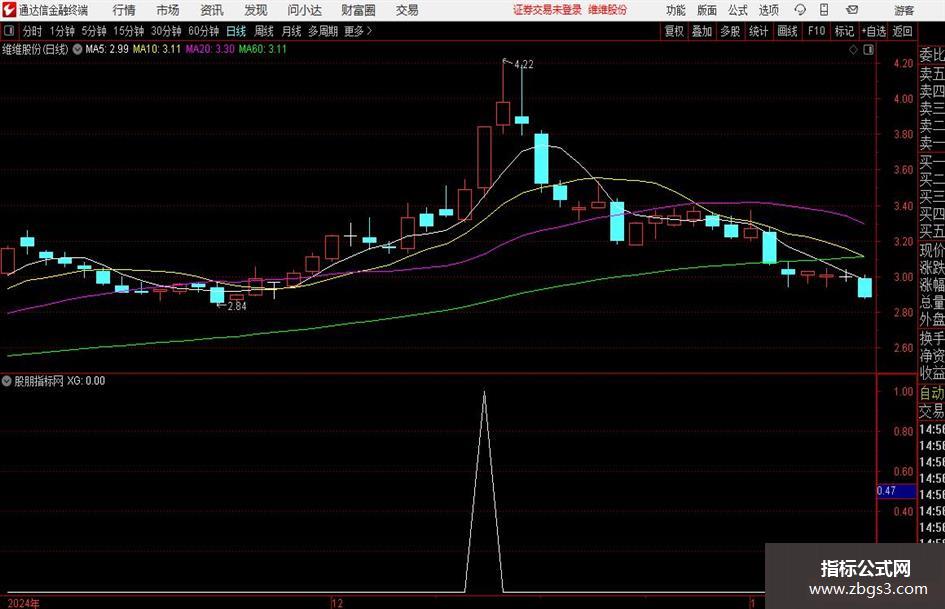Click the 标记 mark button
This screenshot has width=945, height=609.
coord(844,31)
